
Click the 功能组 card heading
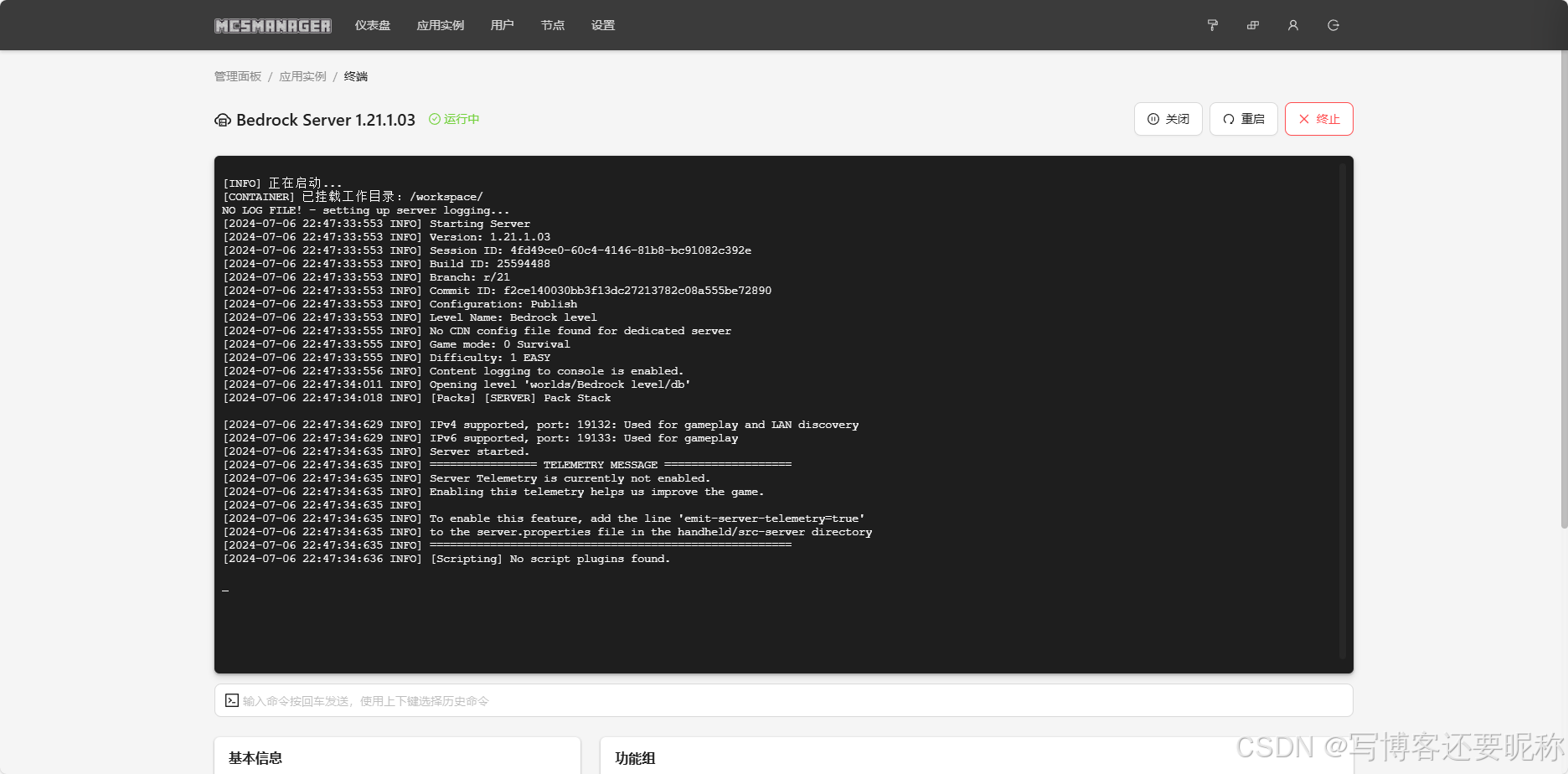[x=635, y=758]
